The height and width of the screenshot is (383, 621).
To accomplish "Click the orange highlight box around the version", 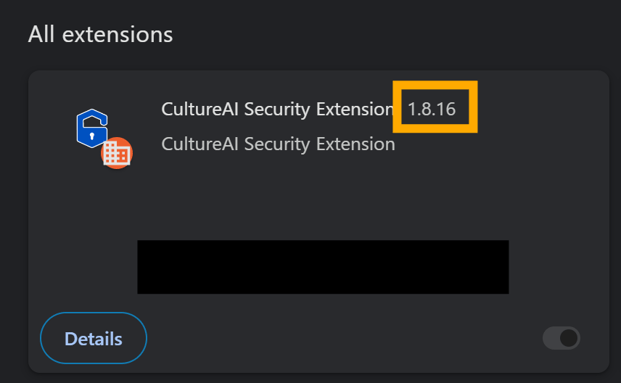I will coord(435,107).
